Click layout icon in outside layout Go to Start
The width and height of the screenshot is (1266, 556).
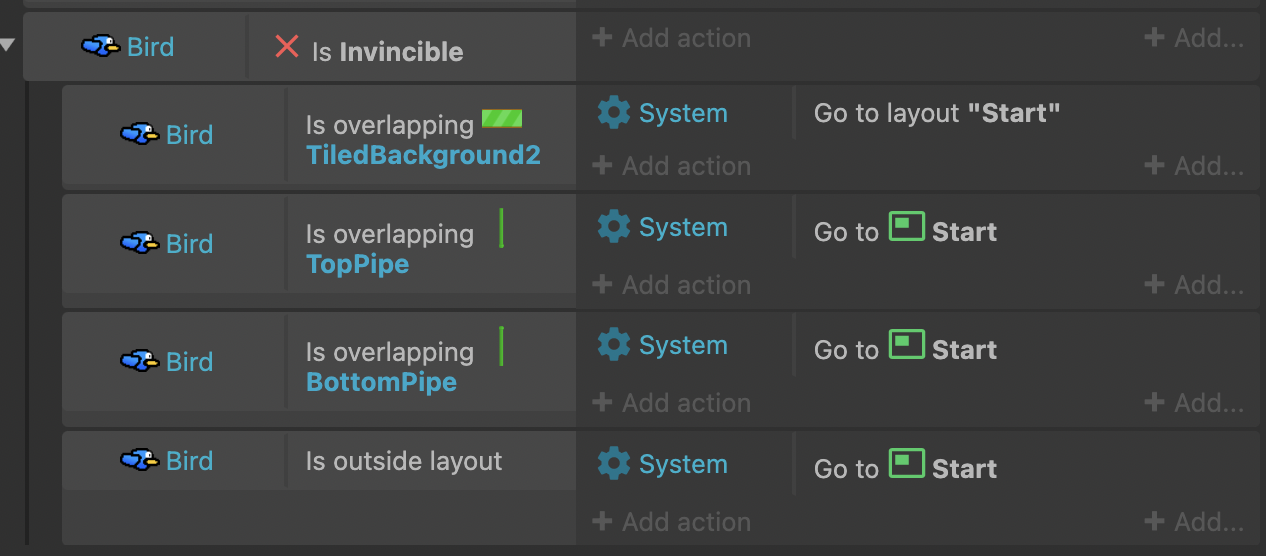[x=906, y=464]
